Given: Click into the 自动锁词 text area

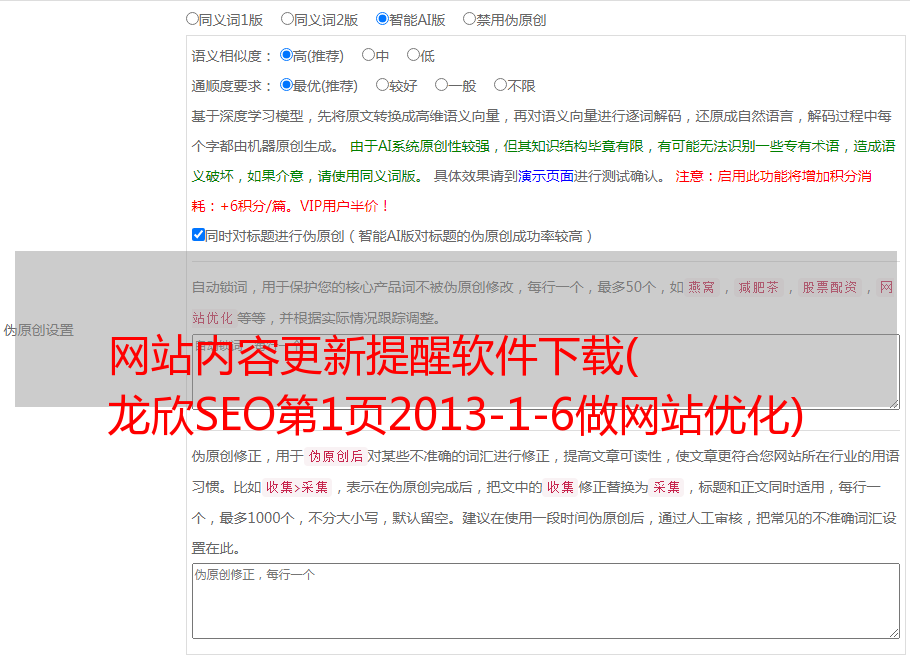Looking at the screenshot, I should pos(546,372).
